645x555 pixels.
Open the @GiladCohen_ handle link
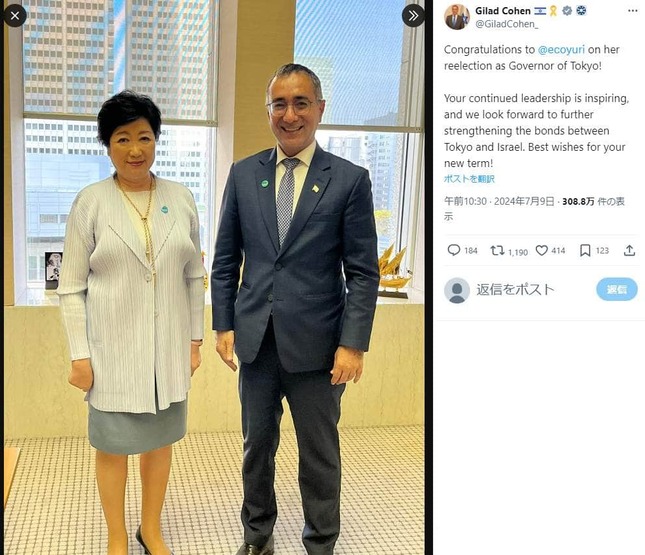pyautogui.click(x=506, y=24)
